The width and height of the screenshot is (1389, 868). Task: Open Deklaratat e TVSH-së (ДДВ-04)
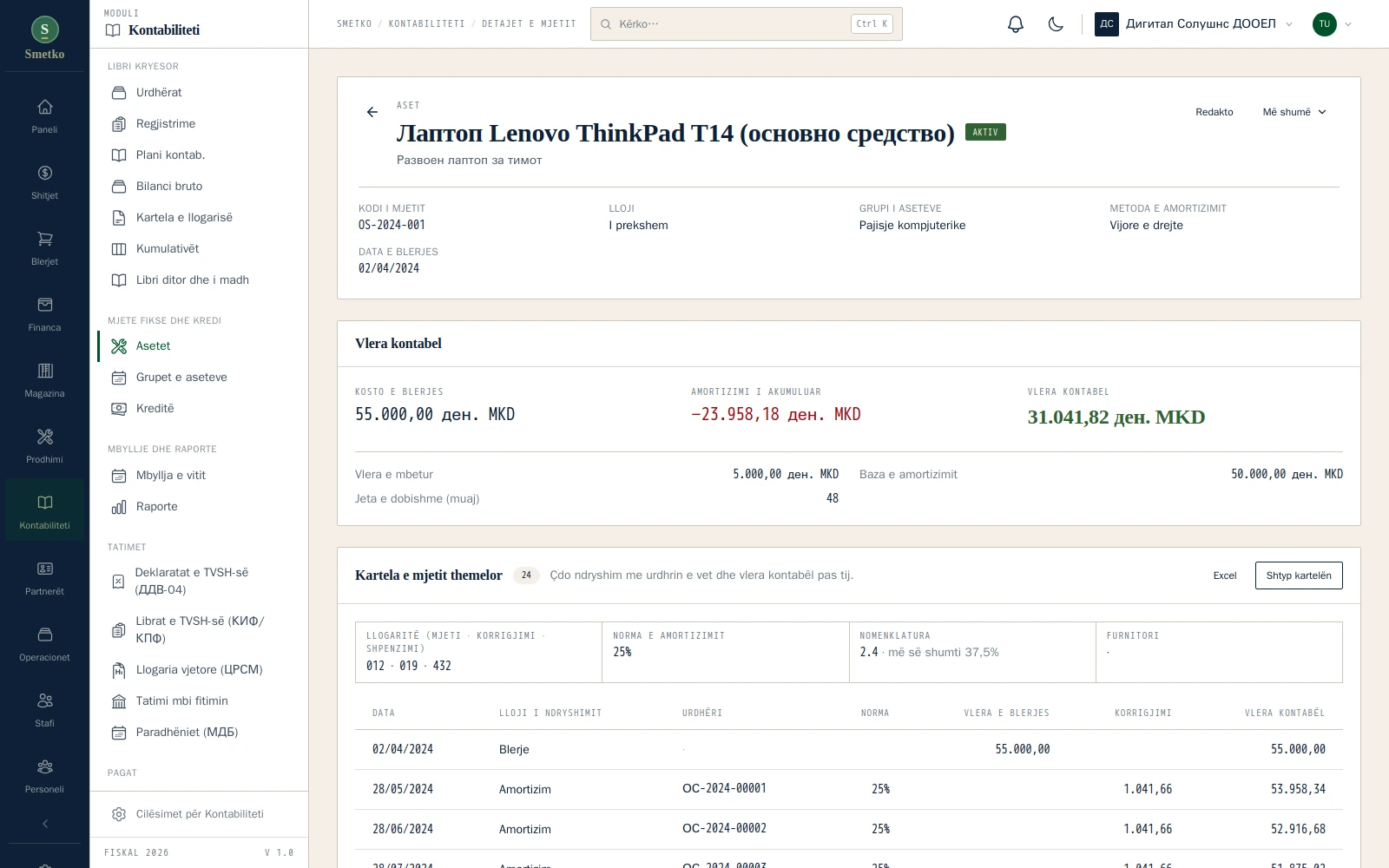pos(199,581)
